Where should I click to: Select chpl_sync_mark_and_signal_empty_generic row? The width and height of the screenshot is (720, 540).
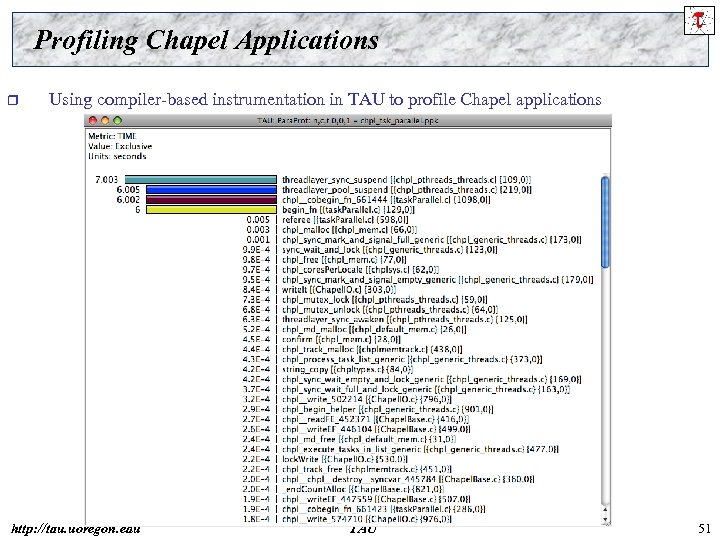click(438, 280)
